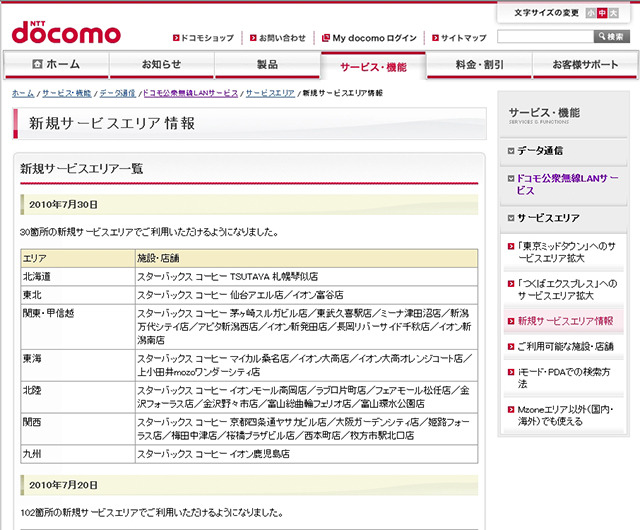Click table cell 関東・甲信越
The height and width of the screenshot is (530, 640).
tap(78, 327)
